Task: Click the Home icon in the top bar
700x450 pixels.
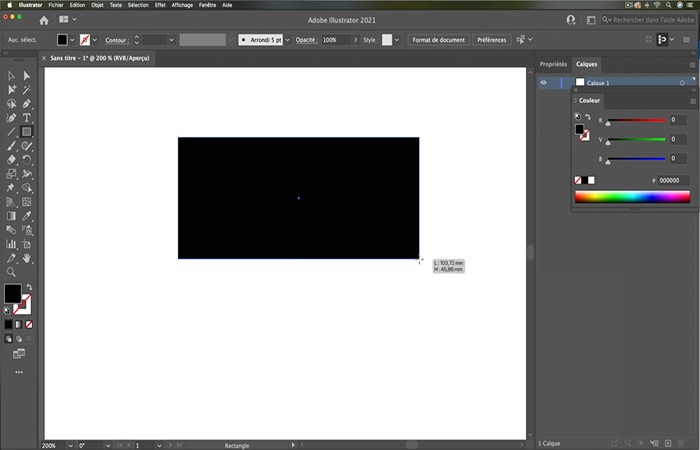Action: click(43, 19)
